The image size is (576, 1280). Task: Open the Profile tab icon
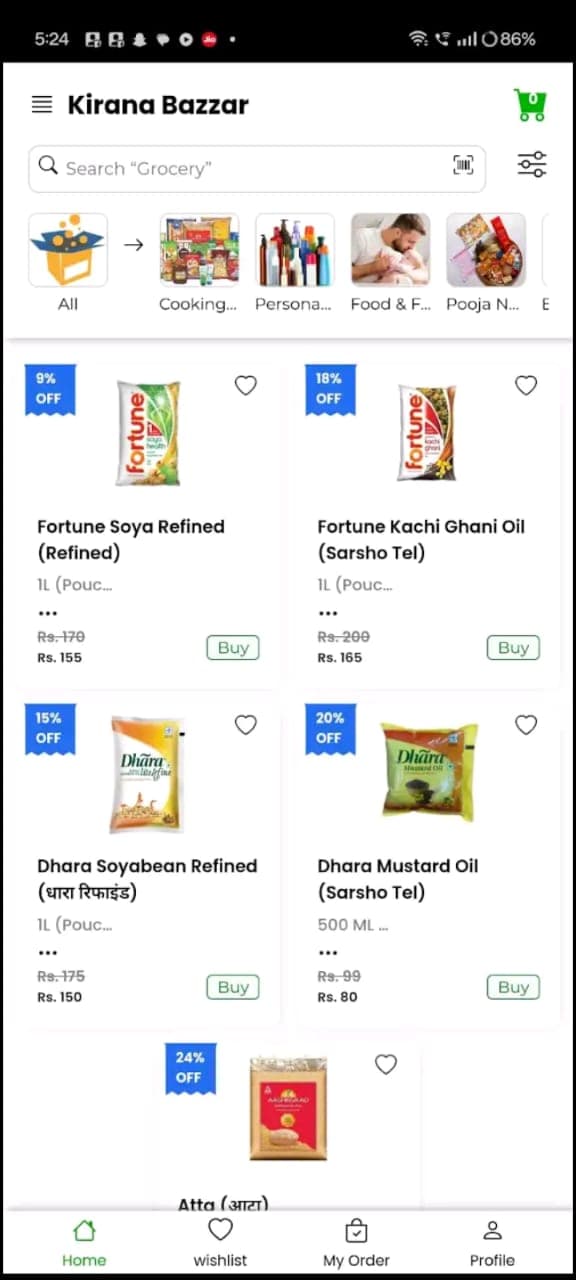tap(492, 1230)
